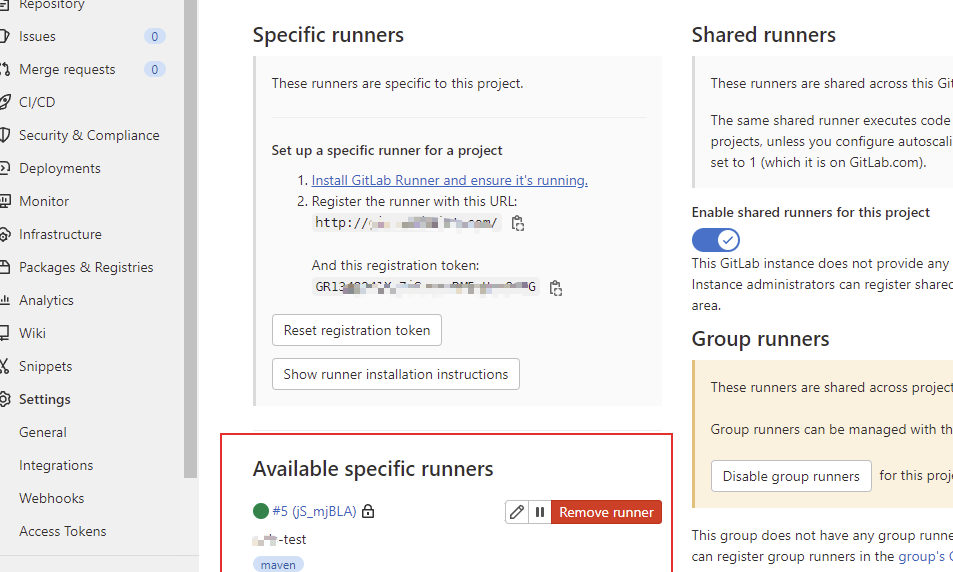Toggle Enable shared runners for this project
The width and height of the screenshot is (953, 572).
716,240
